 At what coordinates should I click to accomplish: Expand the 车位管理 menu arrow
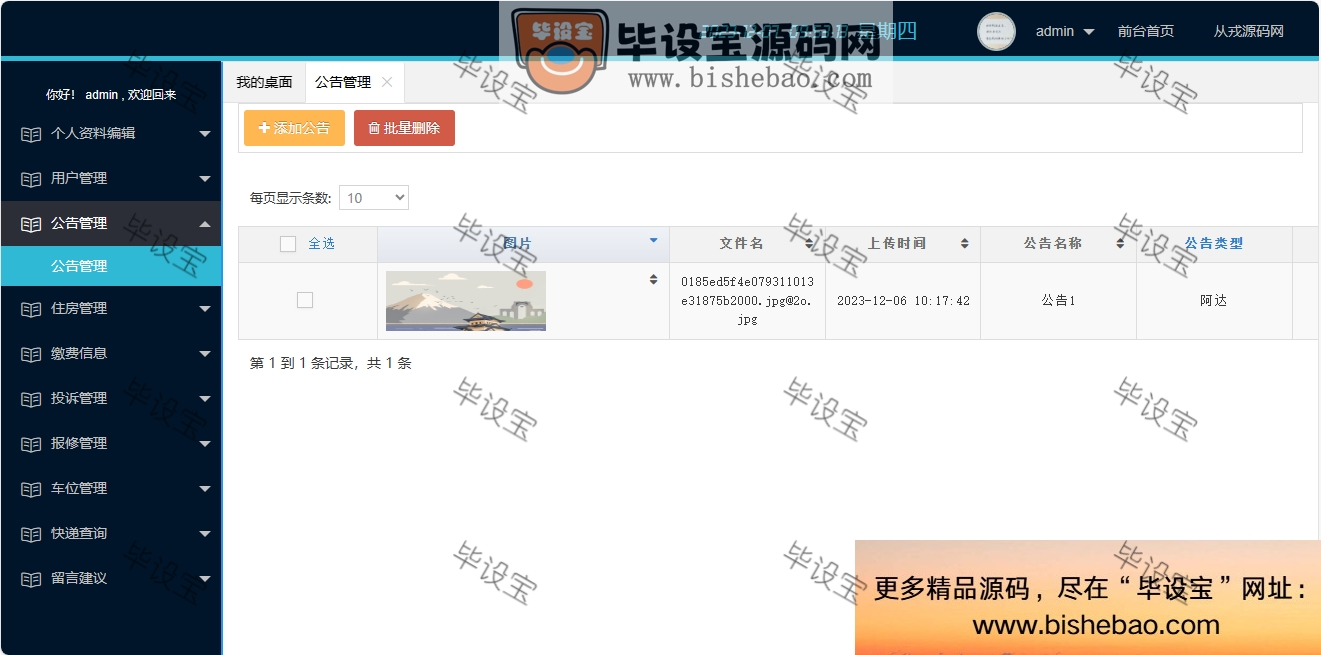(205, 489)
